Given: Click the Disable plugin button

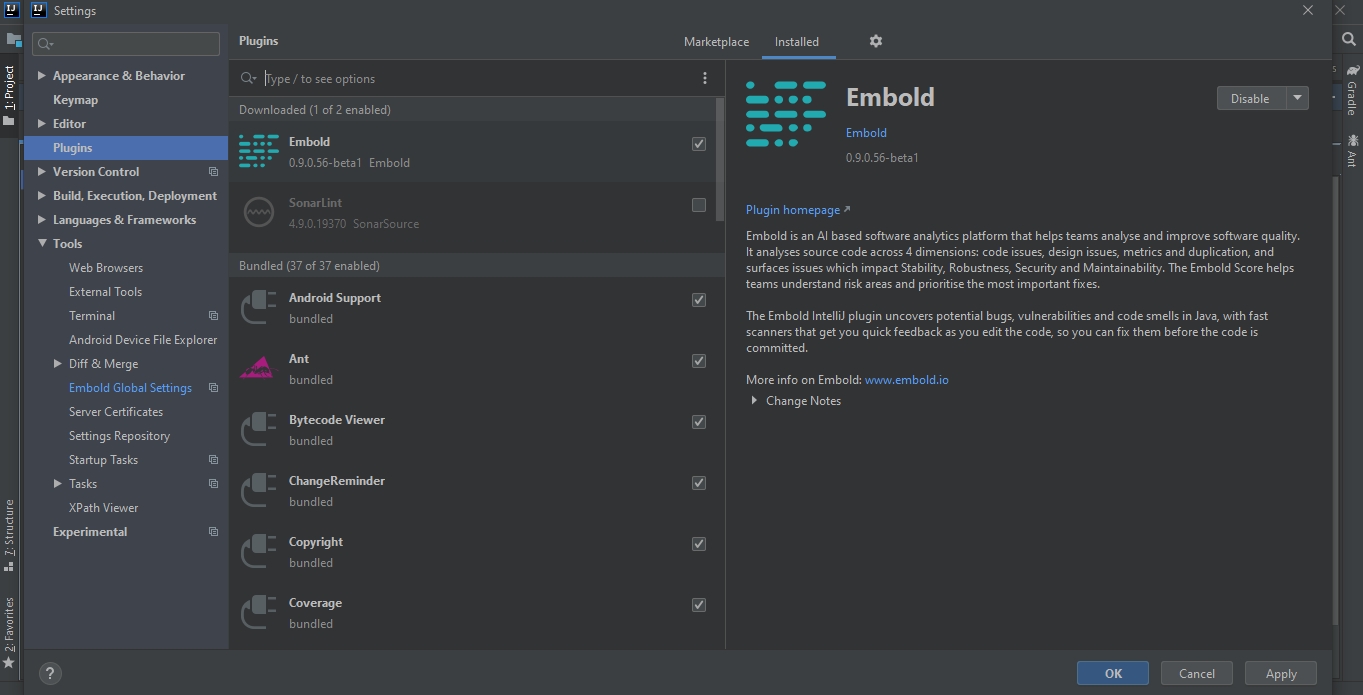Looking at the screenshot, I should tap(1251, 98).
